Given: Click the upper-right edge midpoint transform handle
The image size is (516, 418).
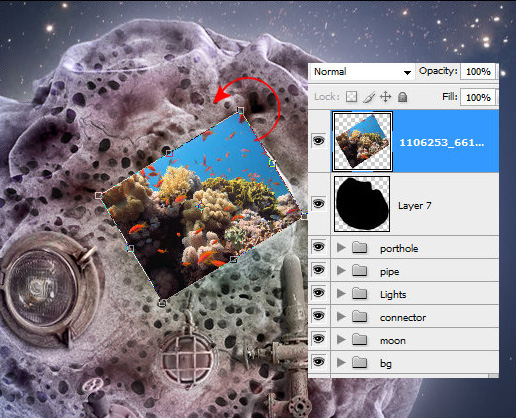Looking at the screenshot, I should (x=272, y=163).
